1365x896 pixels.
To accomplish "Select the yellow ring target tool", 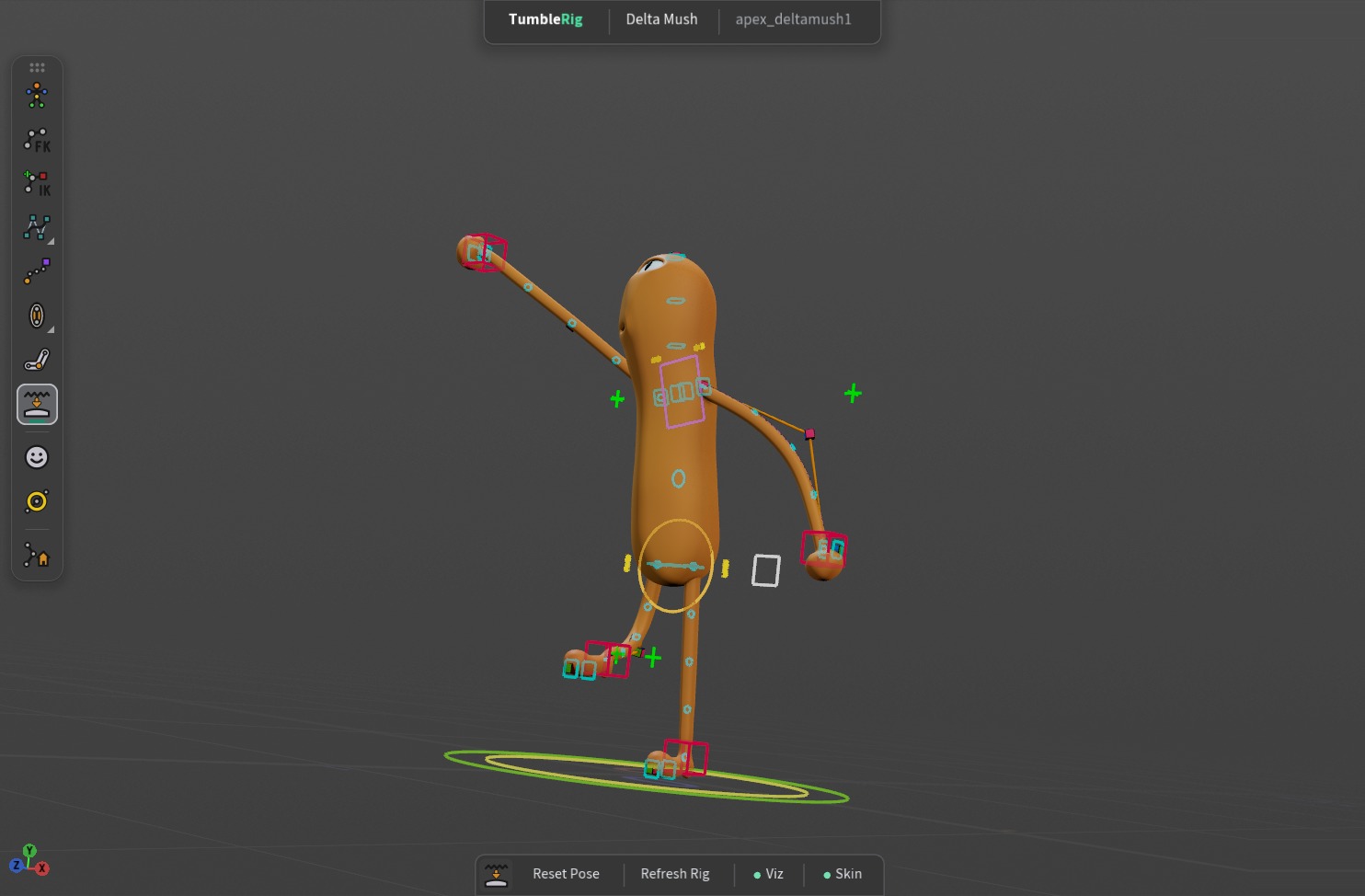I will [37, 501].
